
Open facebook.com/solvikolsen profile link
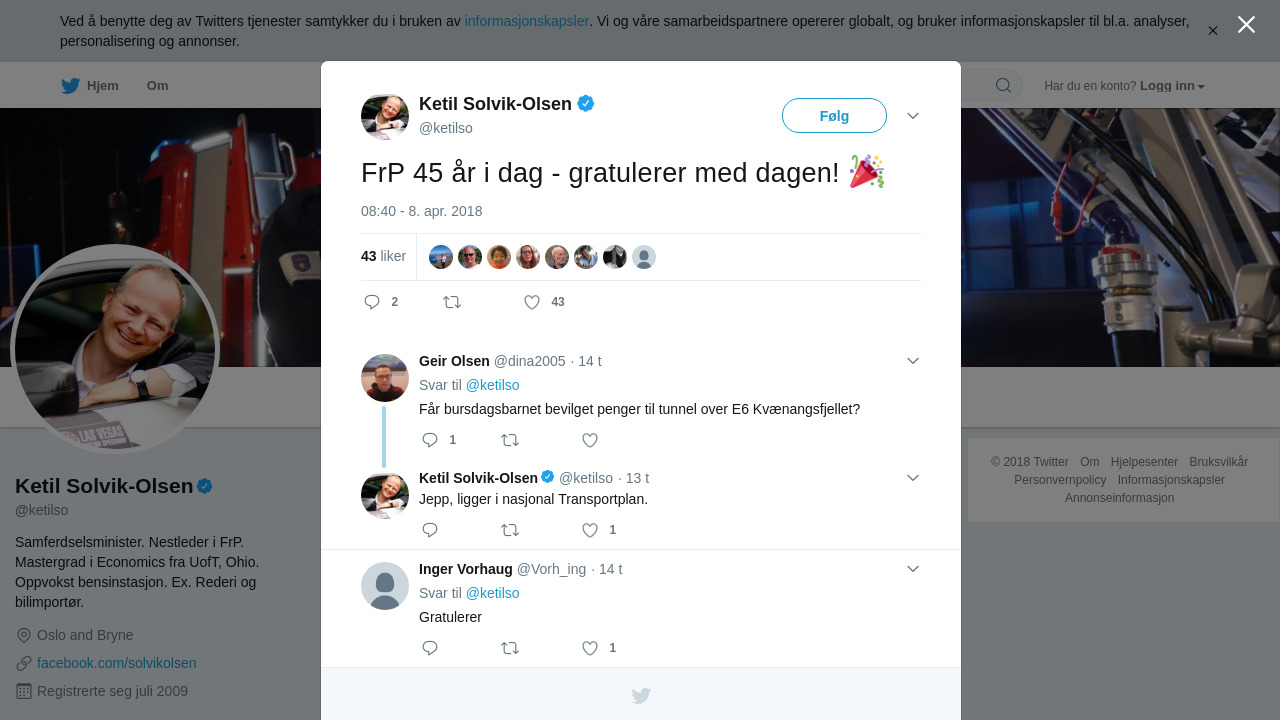[x=117, y=663]
